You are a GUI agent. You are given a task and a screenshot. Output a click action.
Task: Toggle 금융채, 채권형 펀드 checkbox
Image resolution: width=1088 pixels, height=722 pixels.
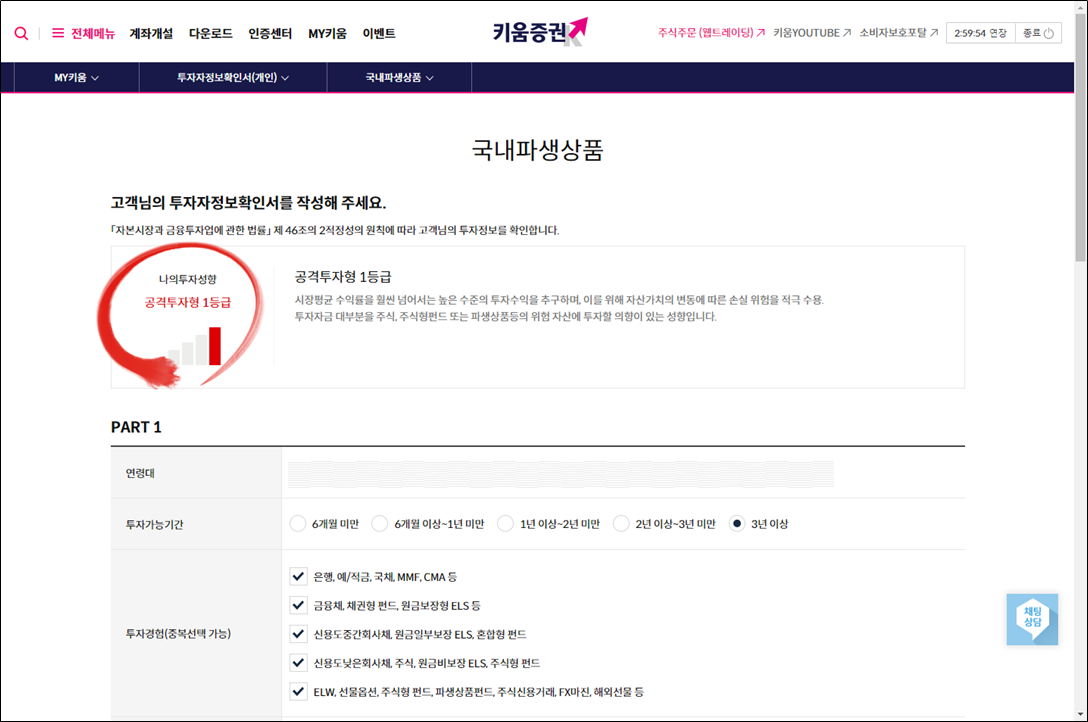[x=298, y=605]
